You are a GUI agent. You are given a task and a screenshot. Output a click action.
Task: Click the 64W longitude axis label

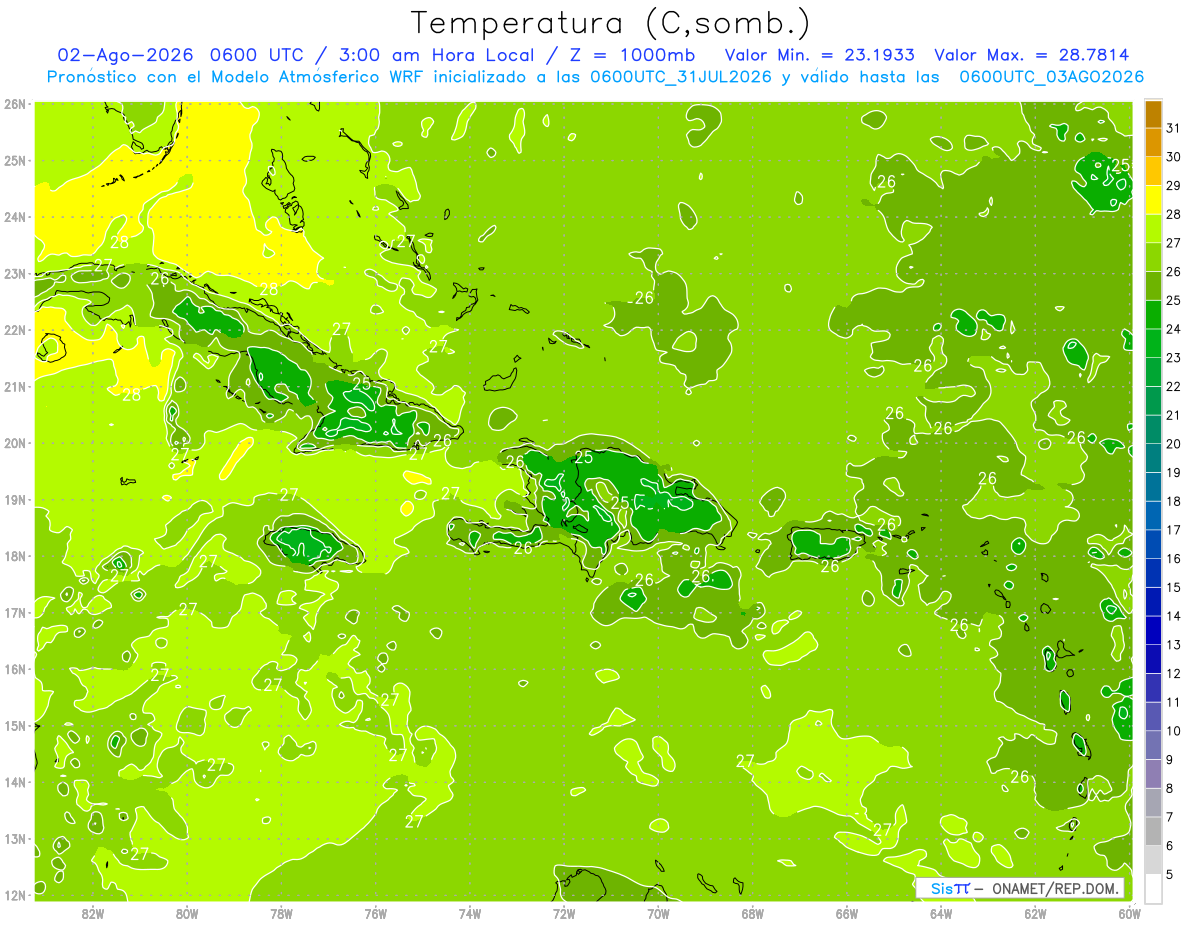pyautogui.click(x=941, y=913)
